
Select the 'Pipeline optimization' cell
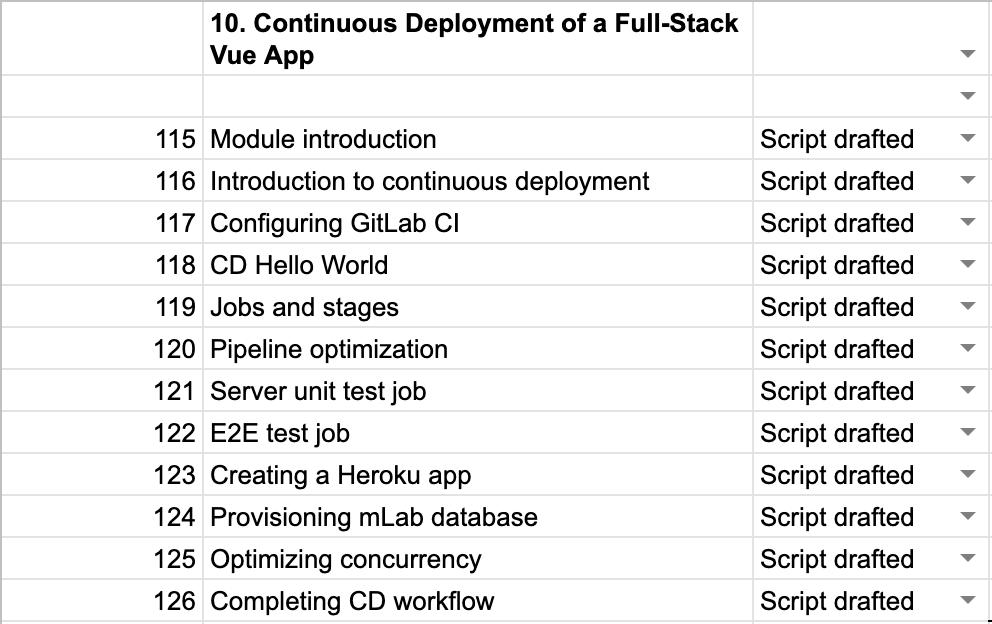click(x=477, y=349)
